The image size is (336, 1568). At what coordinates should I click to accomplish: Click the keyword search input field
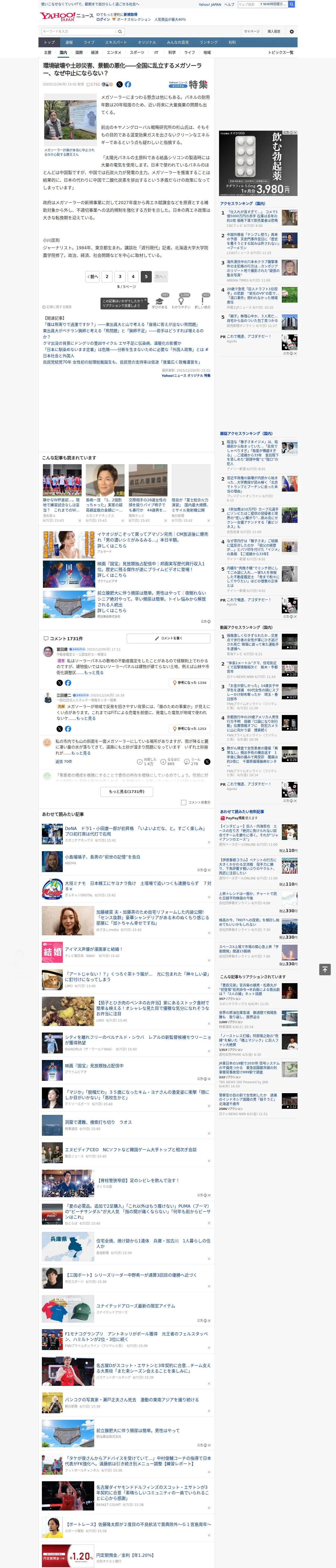79,31
